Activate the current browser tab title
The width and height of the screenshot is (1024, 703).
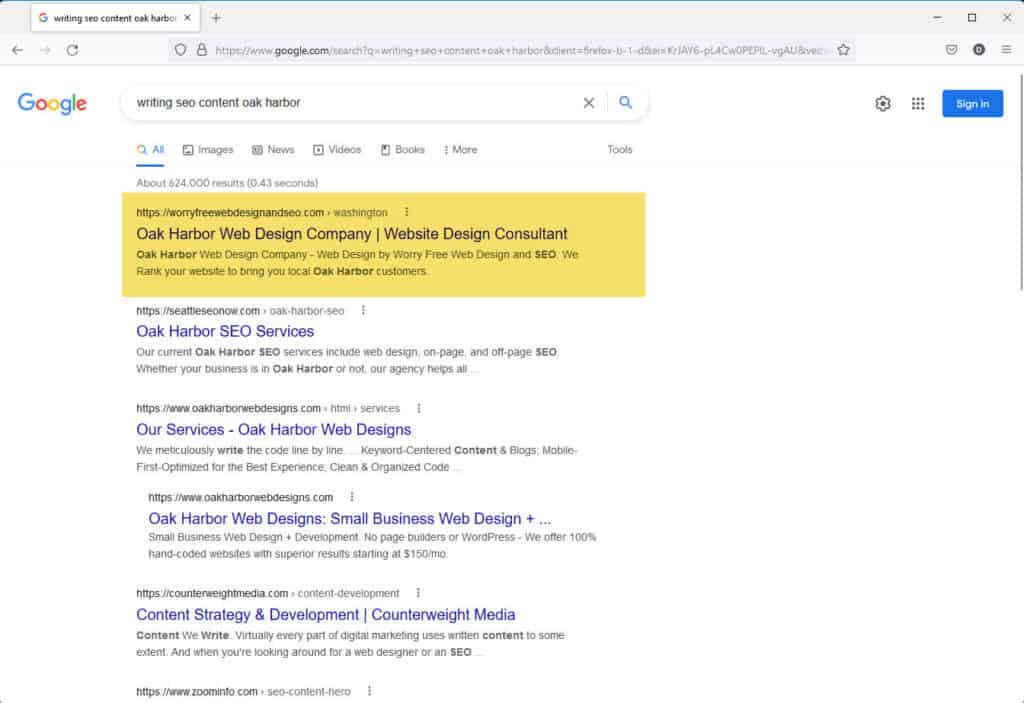pyautogui.click(x=114, y=18)
